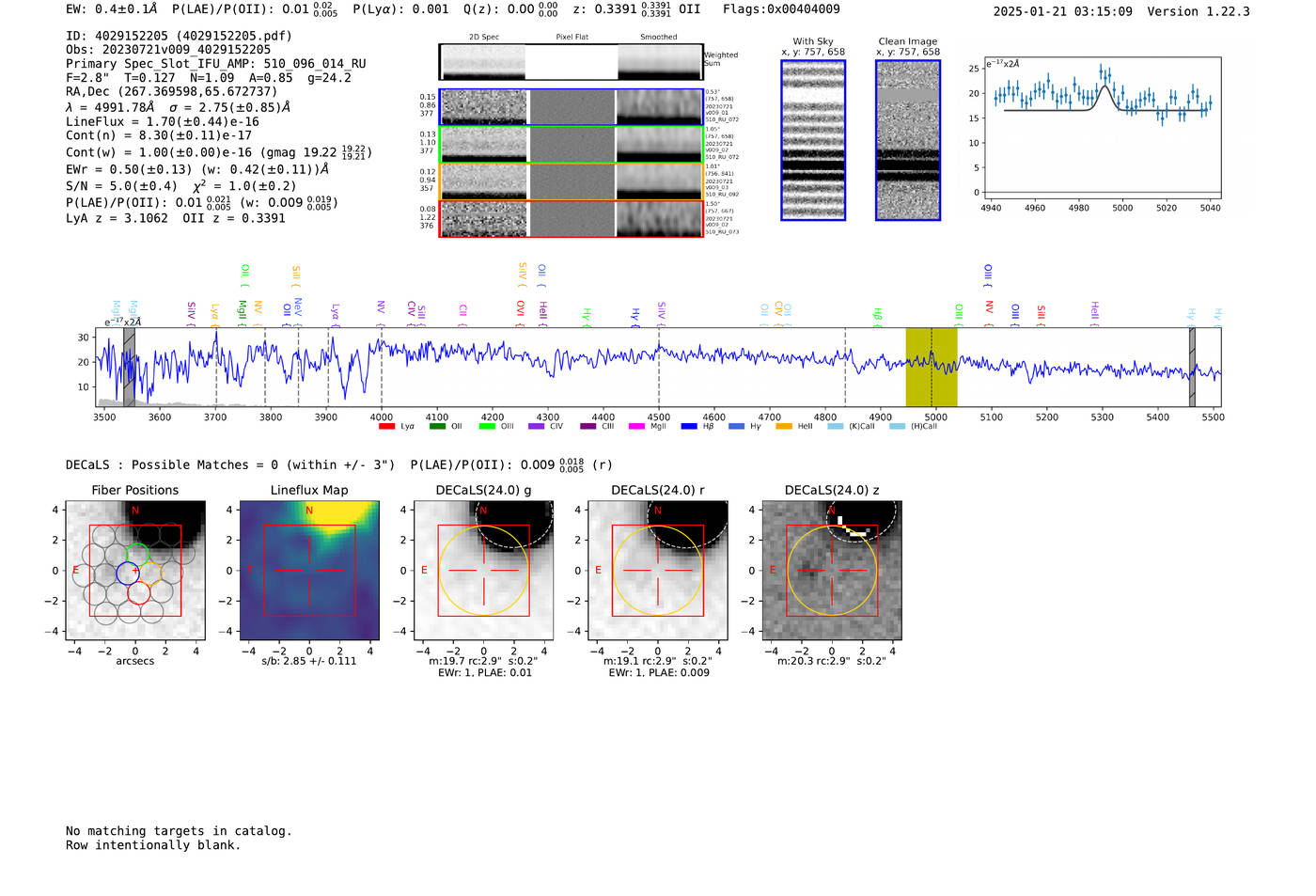This screenshot has height=896, width=1316.
Task: Select the green-bordered fiber 2D spectrum row
Action: 571,144
